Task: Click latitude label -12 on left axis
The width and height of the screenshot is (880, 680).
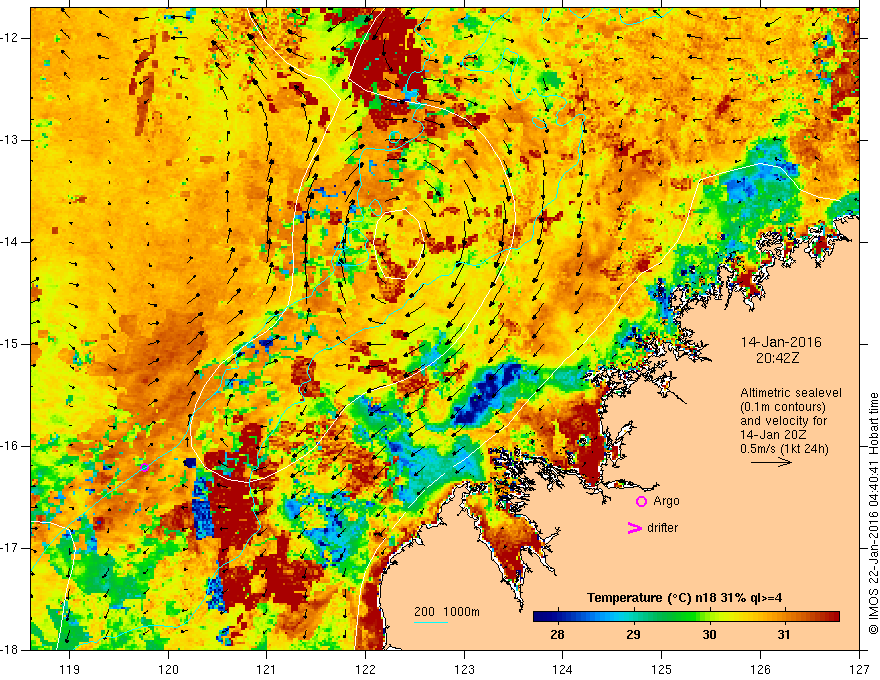Action: [11, 38]
